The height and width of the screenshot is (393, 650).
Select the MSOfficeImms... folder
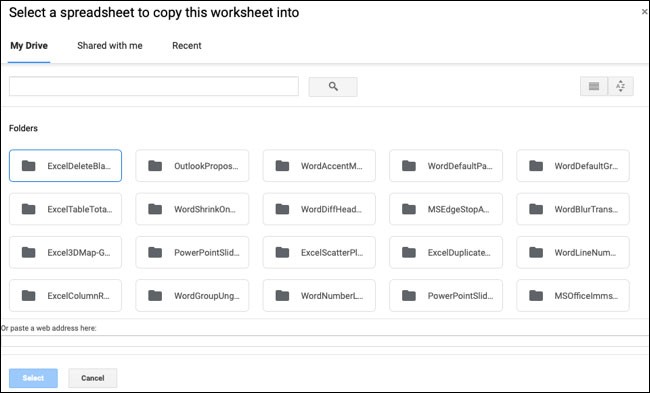pyautogui.click(x=573, y=296)
